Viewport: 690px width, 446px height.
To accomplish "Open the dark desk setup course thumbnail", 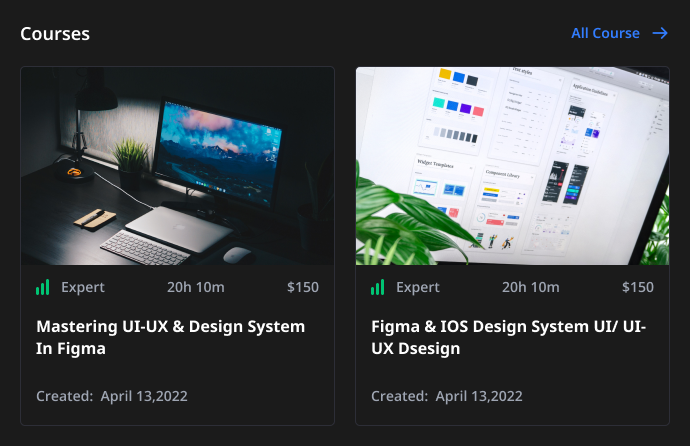I will (177, 166).
